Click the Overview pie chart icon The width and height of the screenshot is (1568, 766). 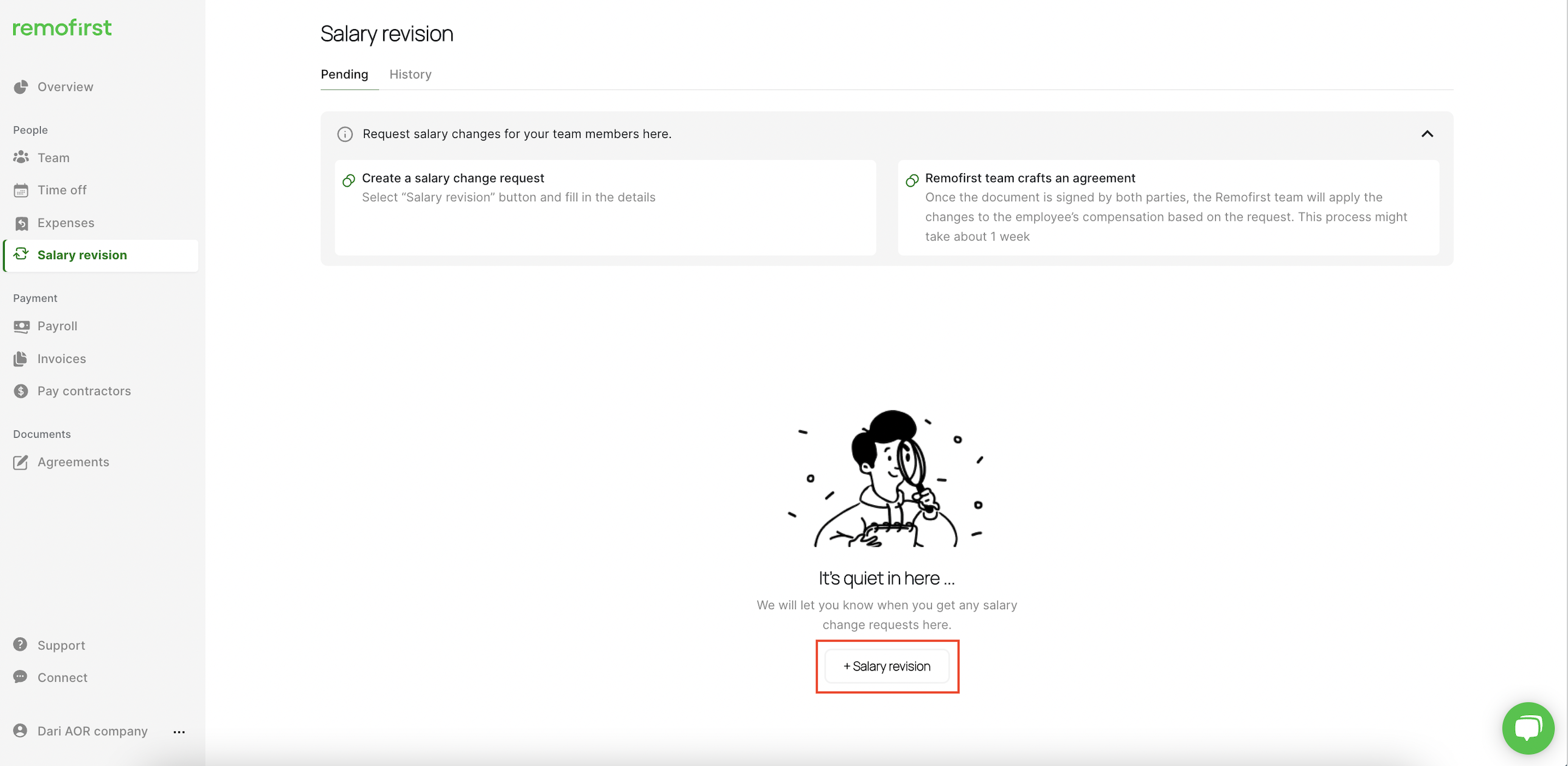[x=21, y=87]
